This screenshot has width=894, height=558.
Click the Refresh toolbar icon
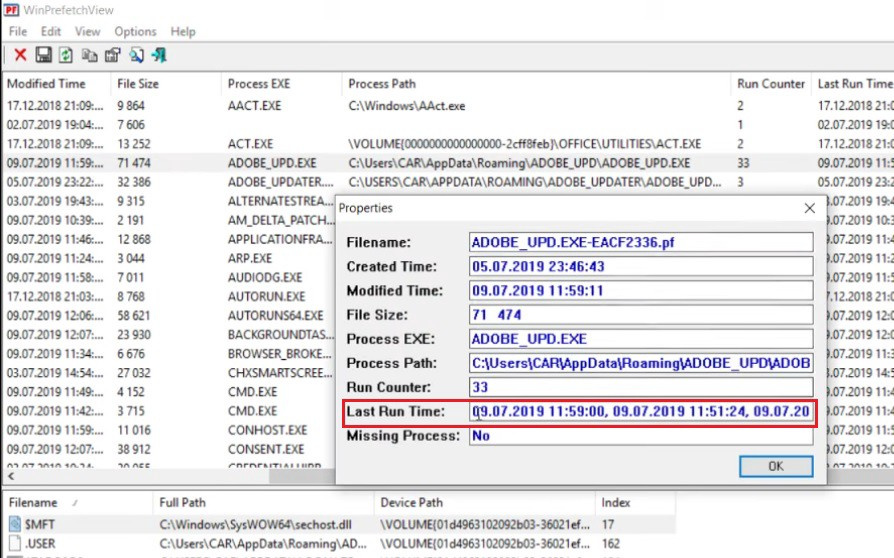66,55
